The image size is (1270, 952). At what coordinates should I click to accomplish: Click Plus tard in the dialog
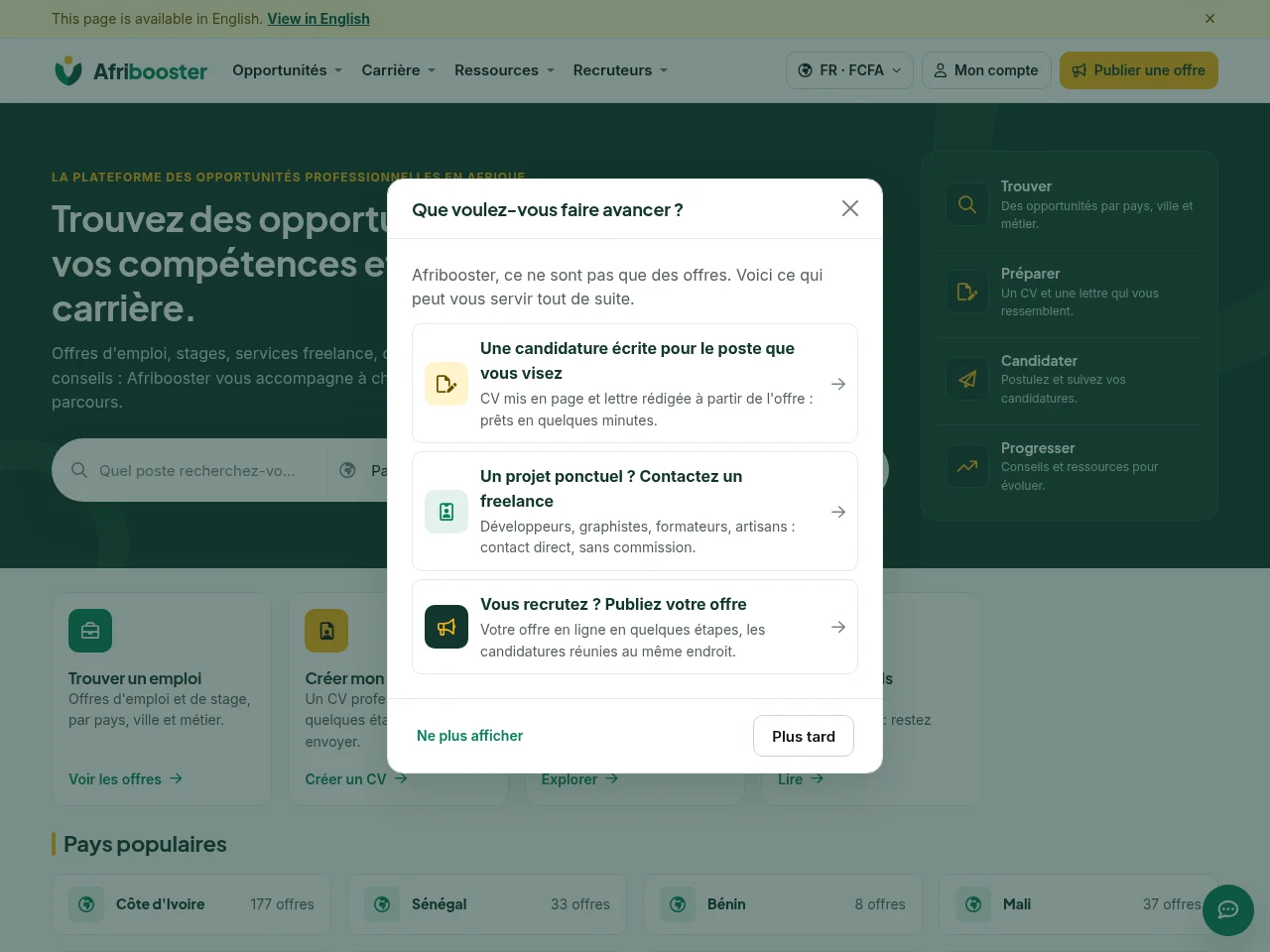coord(804,736)
